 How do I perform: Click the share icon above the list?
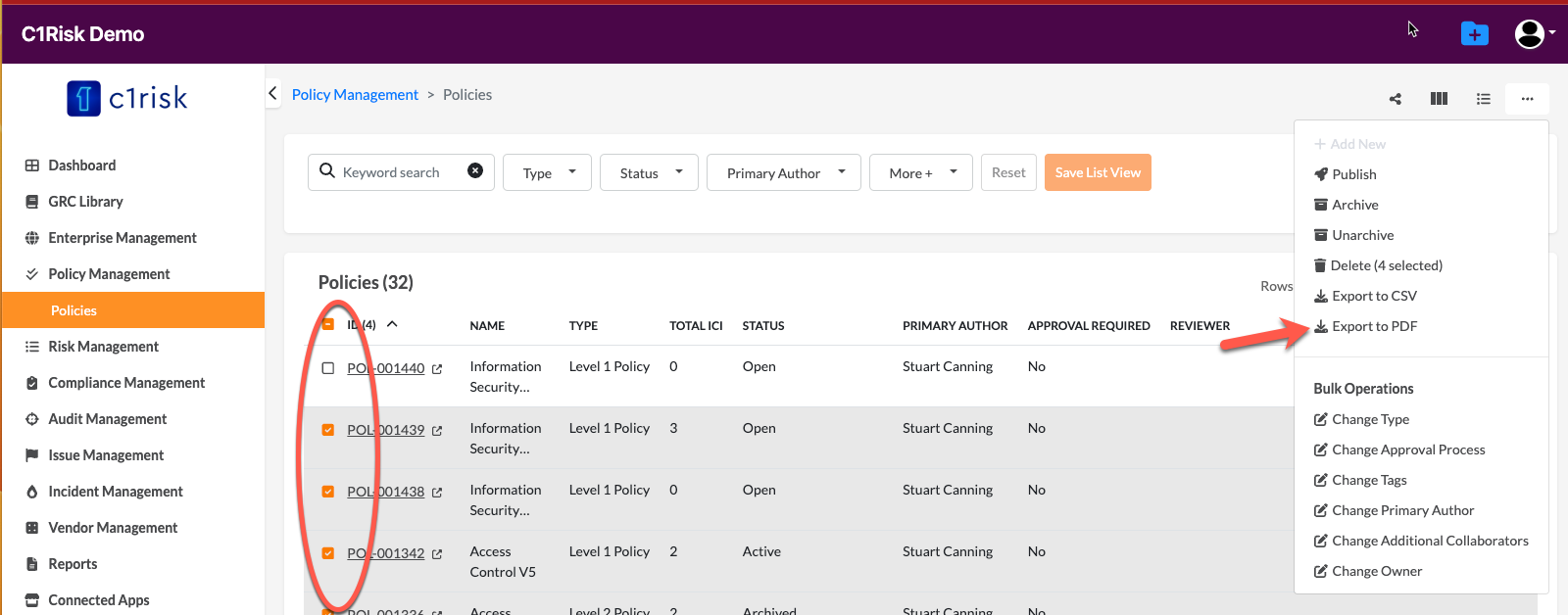[x=1396, y=99]
